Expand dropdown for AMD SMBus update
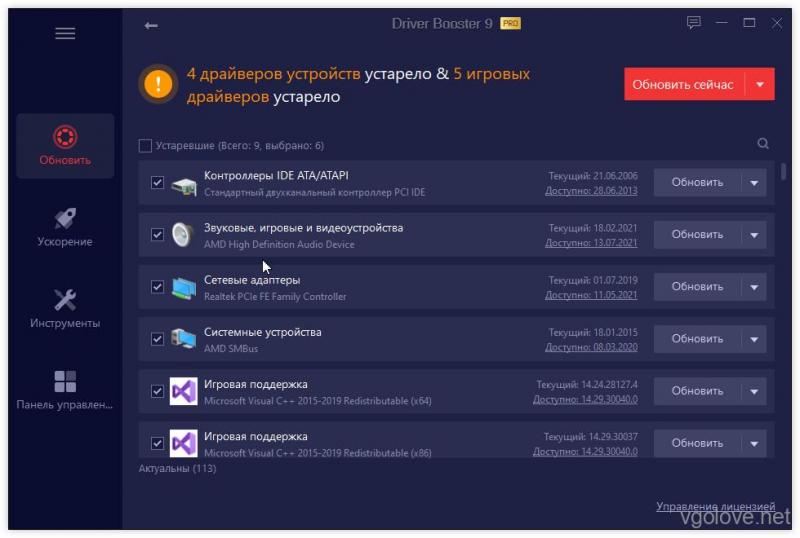The width and height of the screenshot is (800, 538). [x=754, y=339]
